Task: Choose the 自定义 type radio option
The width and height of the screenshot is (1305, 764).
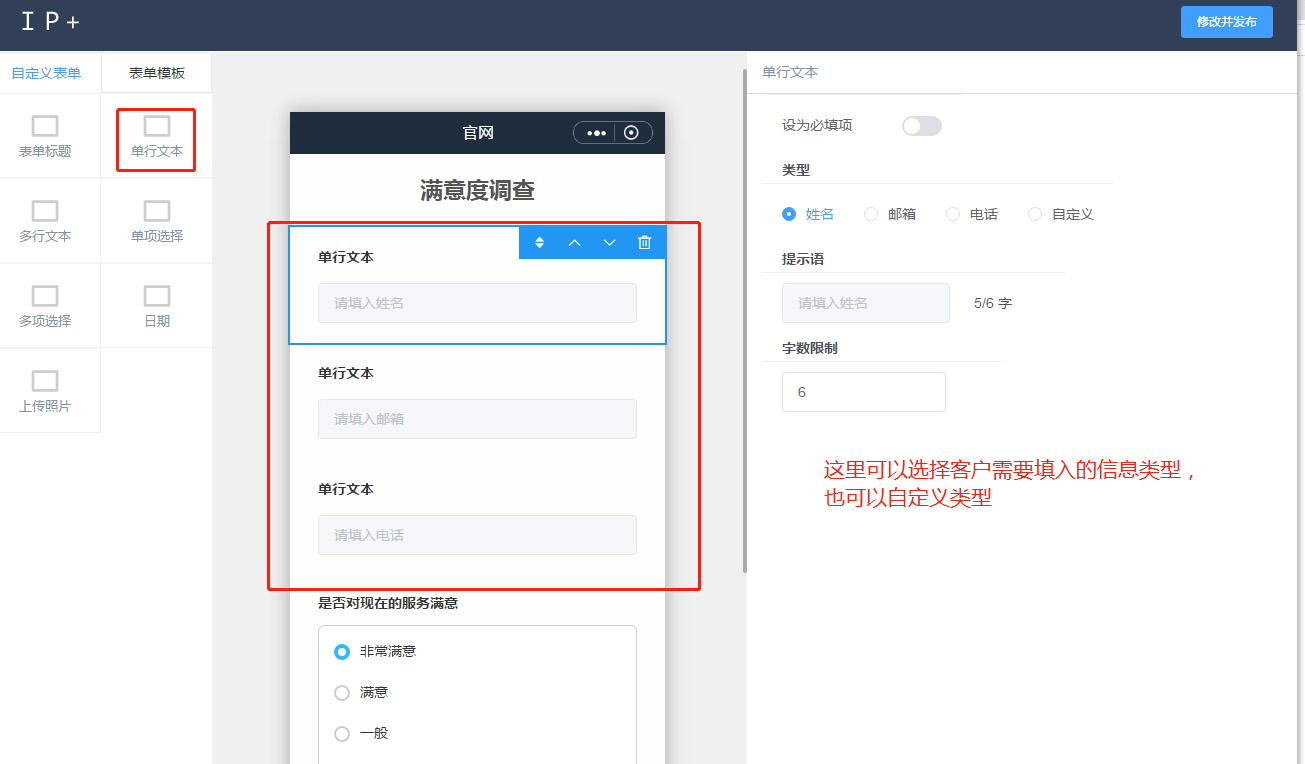Action: (1035, 214)
